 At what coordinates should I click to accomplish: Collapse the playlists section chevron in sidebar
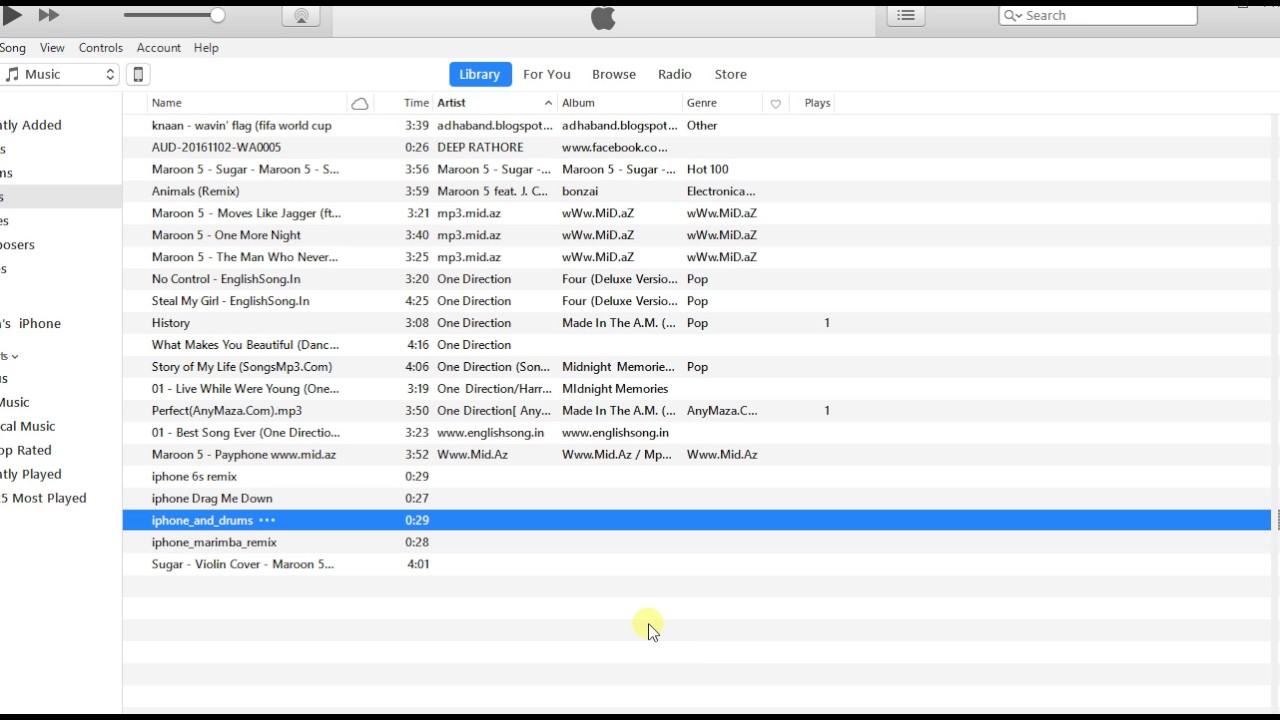[15, 356]
